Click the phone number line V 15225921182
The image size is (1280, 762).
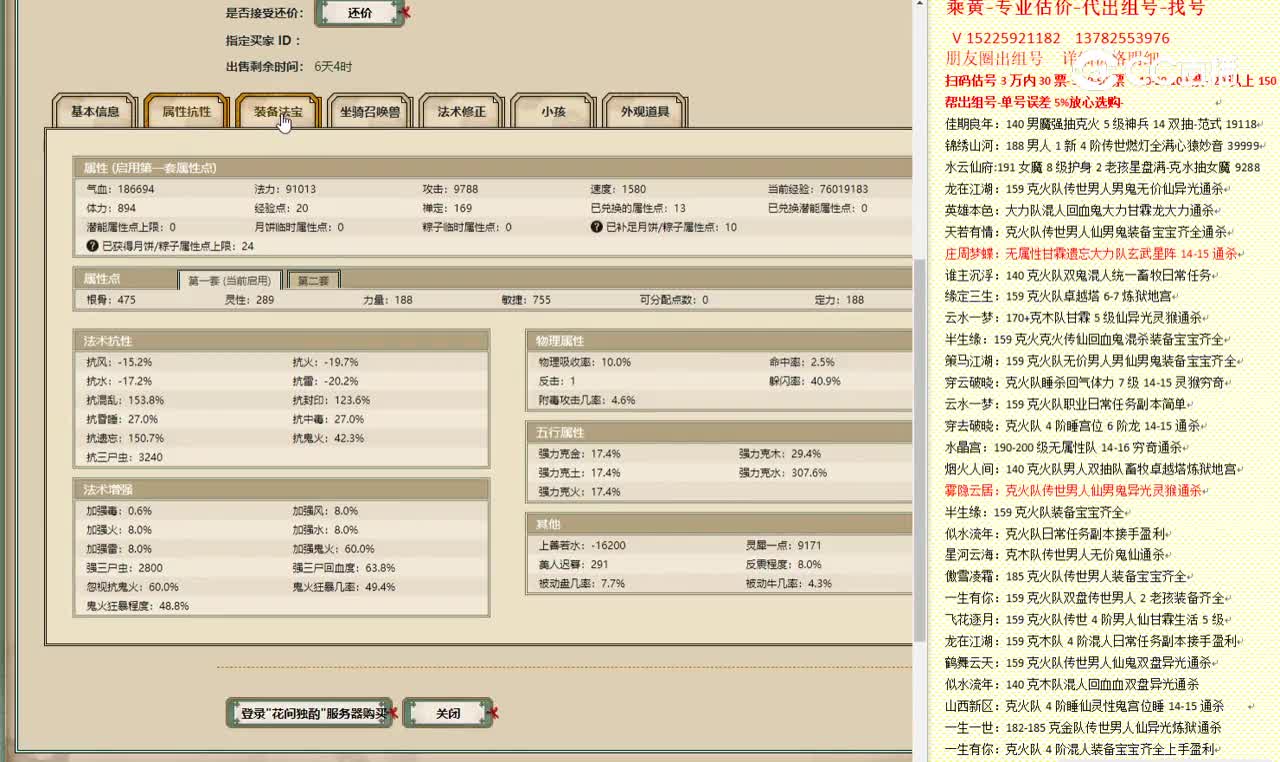click(x=1060, y=39)
